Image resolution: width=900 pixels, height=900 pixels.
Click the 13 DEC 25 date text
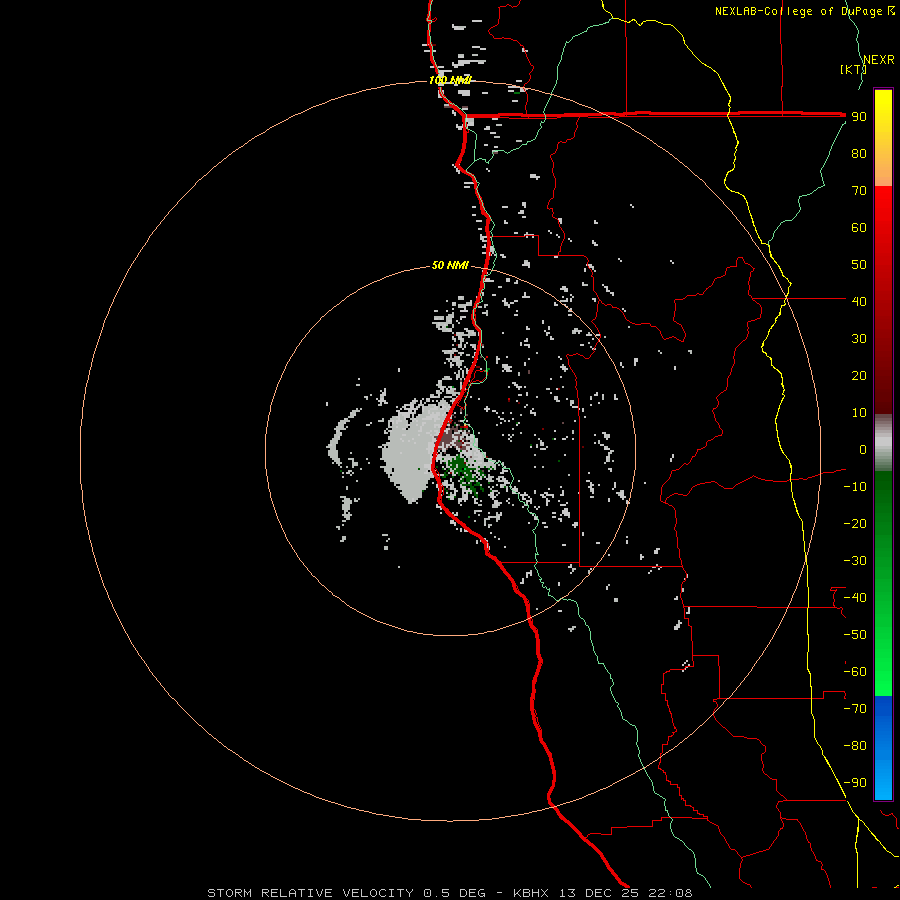pyautogui.click(x=599, y=893)
